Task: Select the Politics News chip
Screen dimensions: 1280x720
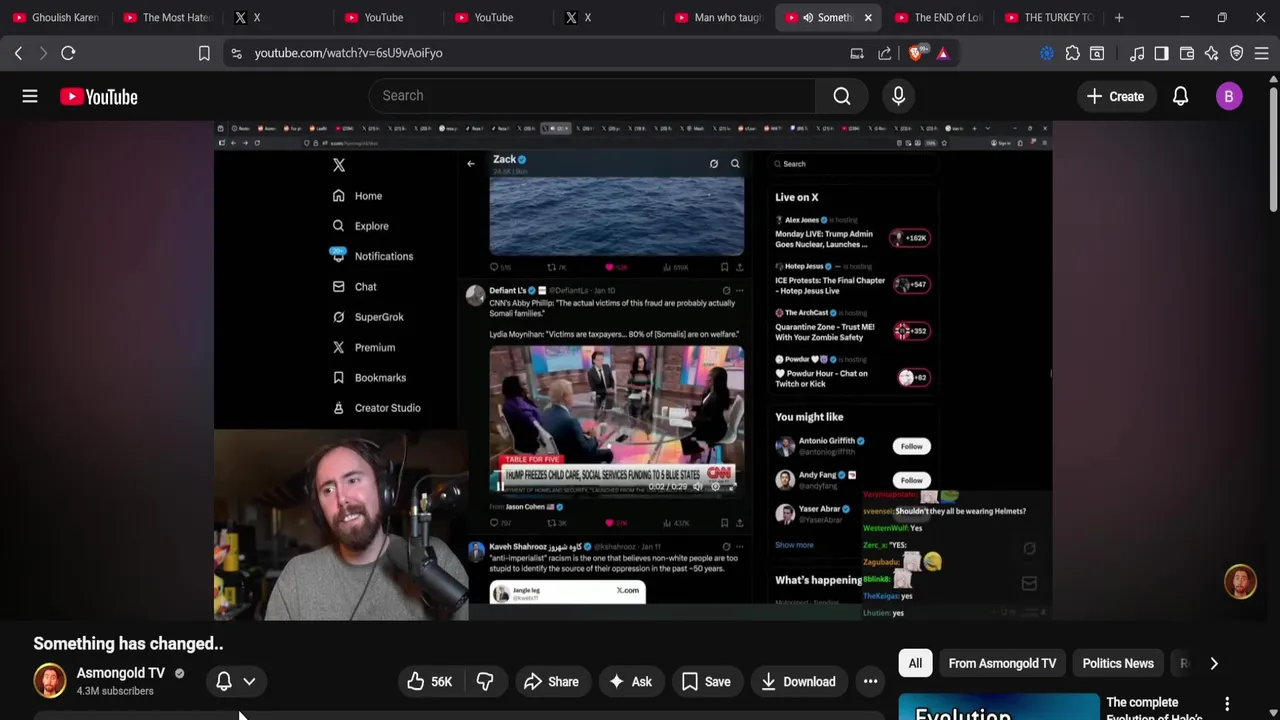Action: click(x=1118, y=663)
